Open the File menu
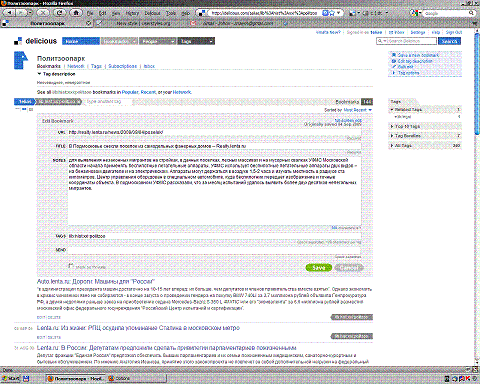 point(90,13)
